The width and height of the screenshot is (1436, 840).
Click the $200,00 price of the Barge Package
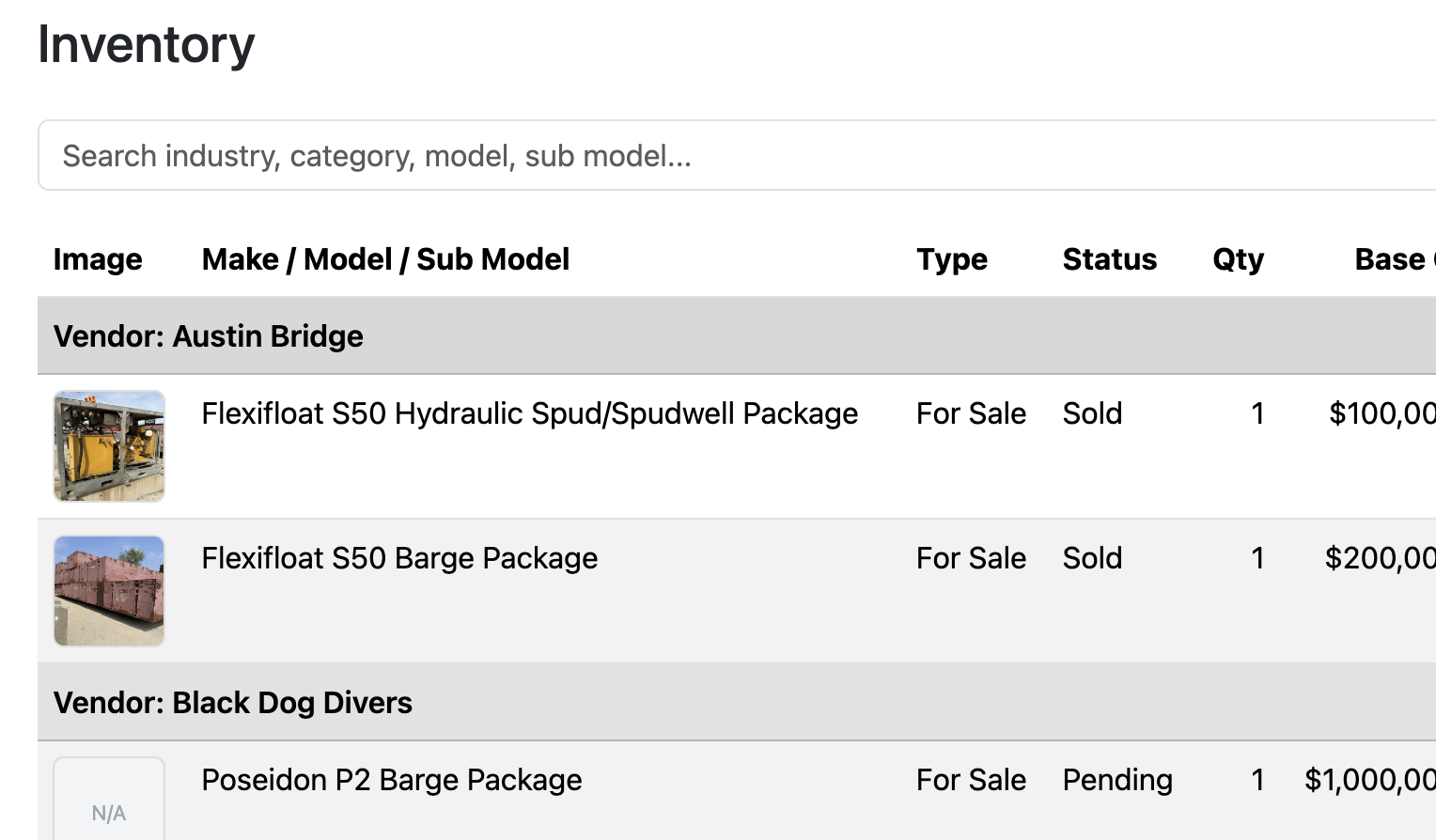pyautogui.click(x=1380, y=558)
